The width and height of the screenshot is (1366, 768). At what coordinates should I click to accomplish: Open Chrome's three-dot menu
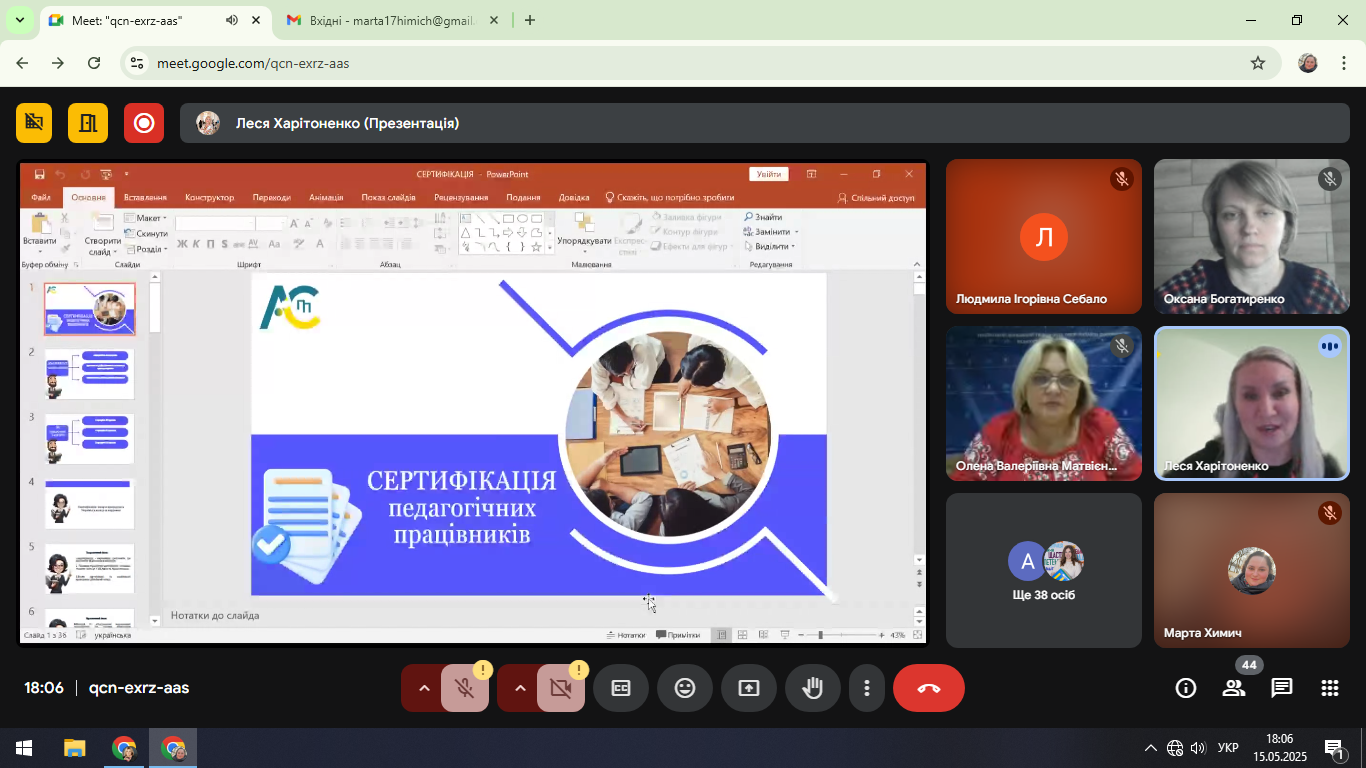1343,63
